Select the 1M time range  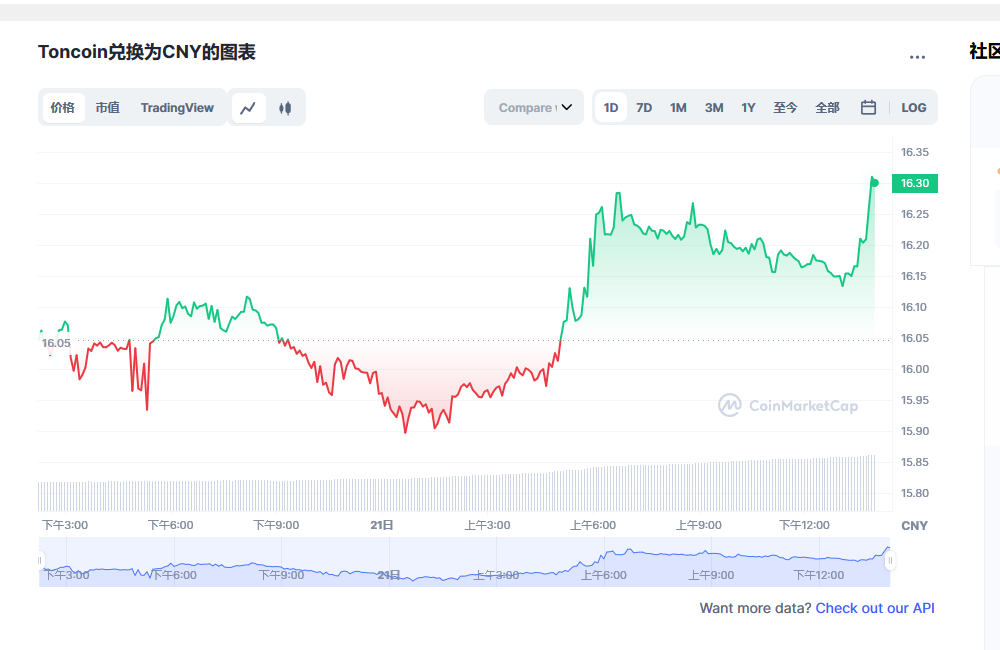[678, 108]
